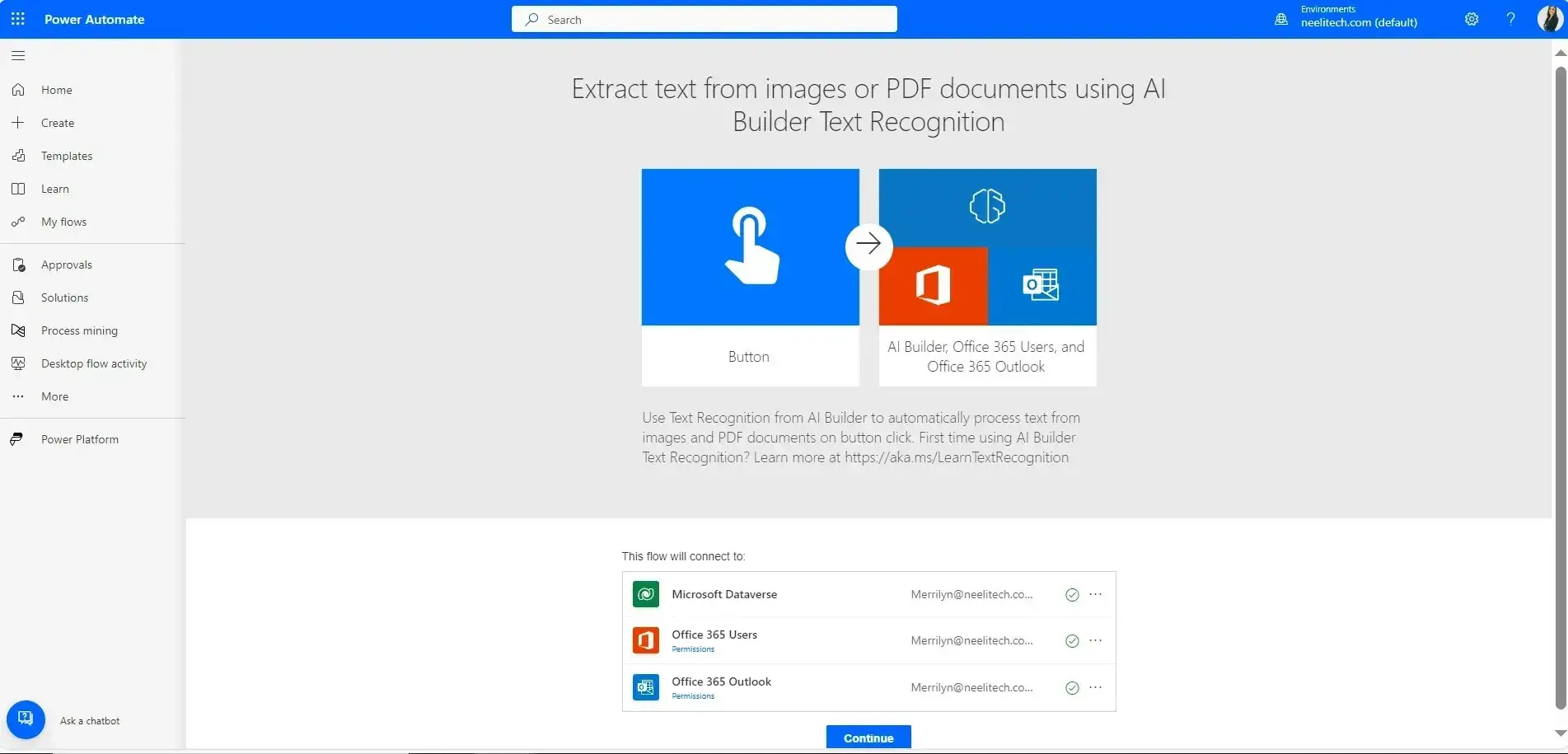
Task: Open Desktop flow activity in sidebar
Action: pos(92,363)
